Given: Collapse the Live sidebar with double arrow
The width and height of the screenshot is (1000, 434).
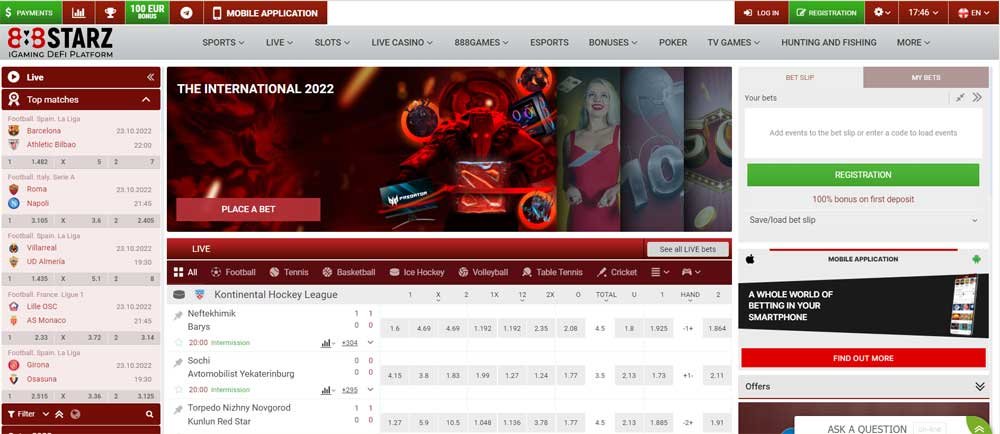Looking at the screenshot, I should (151, 77).
